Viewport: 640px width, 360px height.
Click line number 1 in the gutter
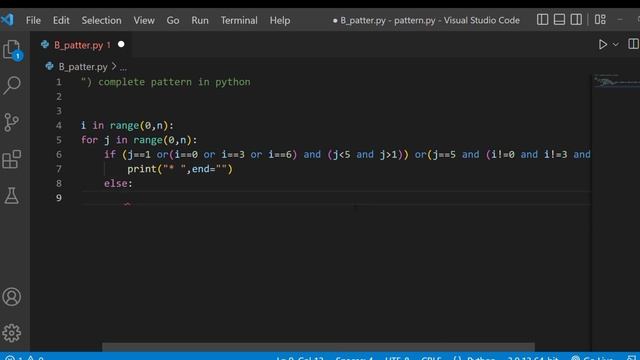59,82
